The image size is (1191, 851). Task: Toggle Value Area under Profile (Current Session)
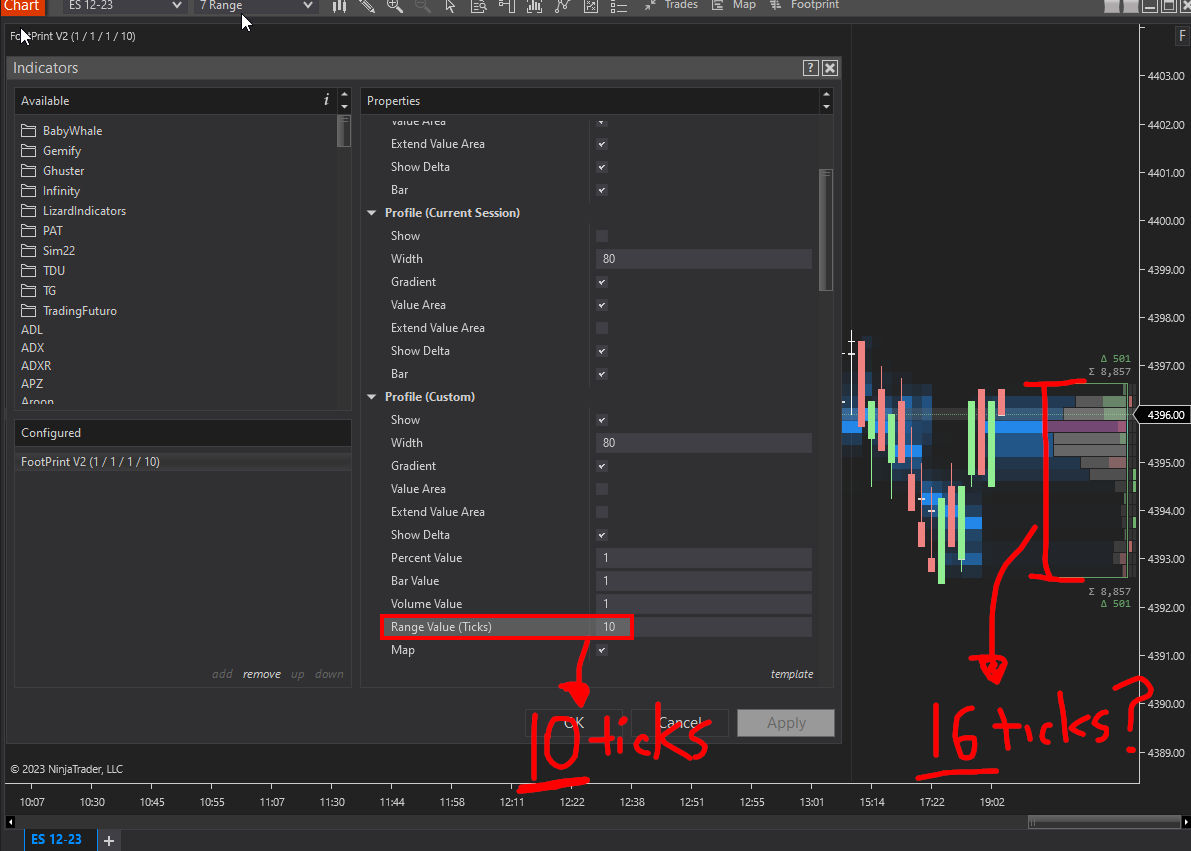pos(602,305)
